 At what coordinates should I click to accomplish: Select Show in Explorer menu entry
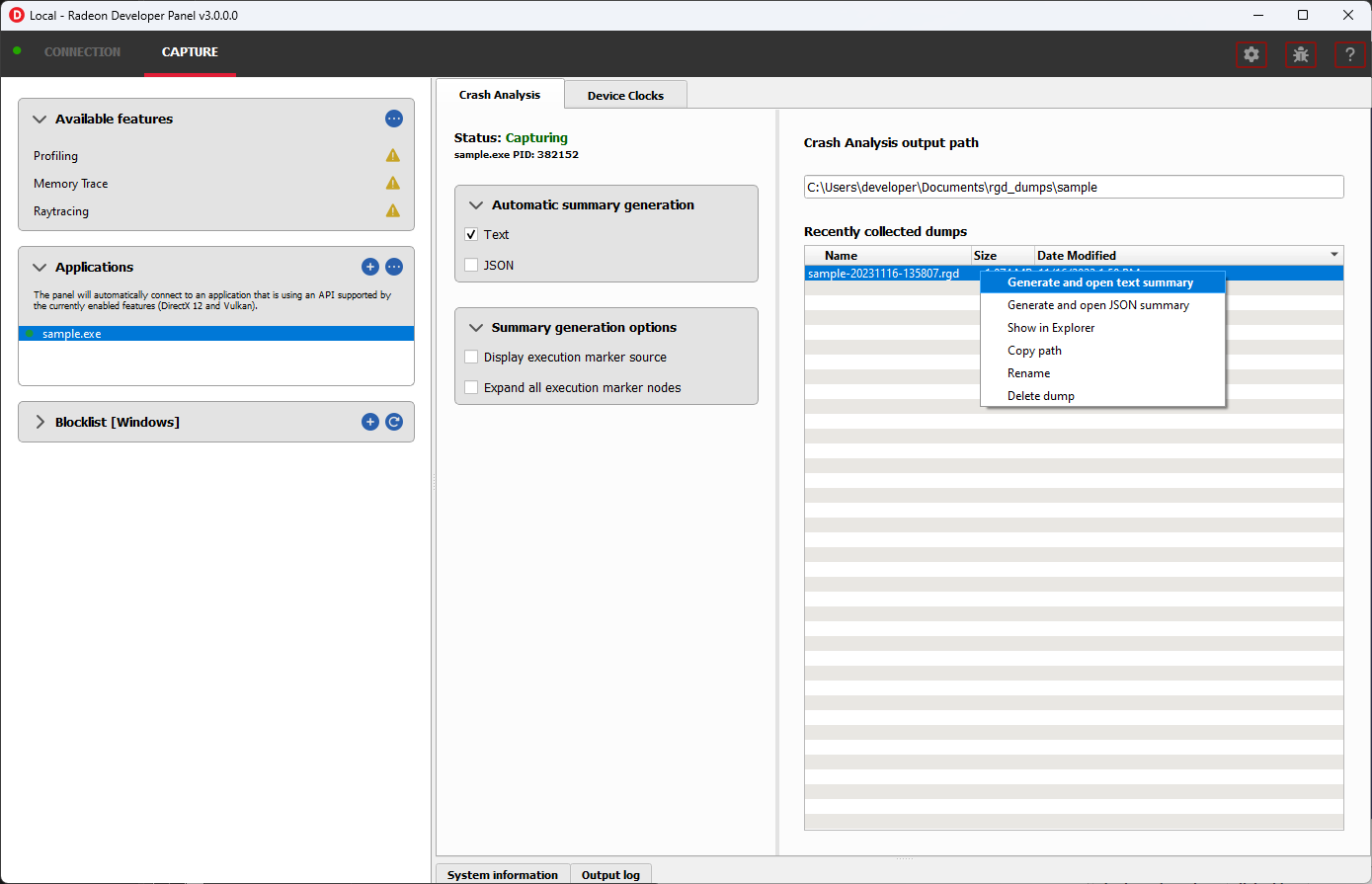[x=1102, y=328]
